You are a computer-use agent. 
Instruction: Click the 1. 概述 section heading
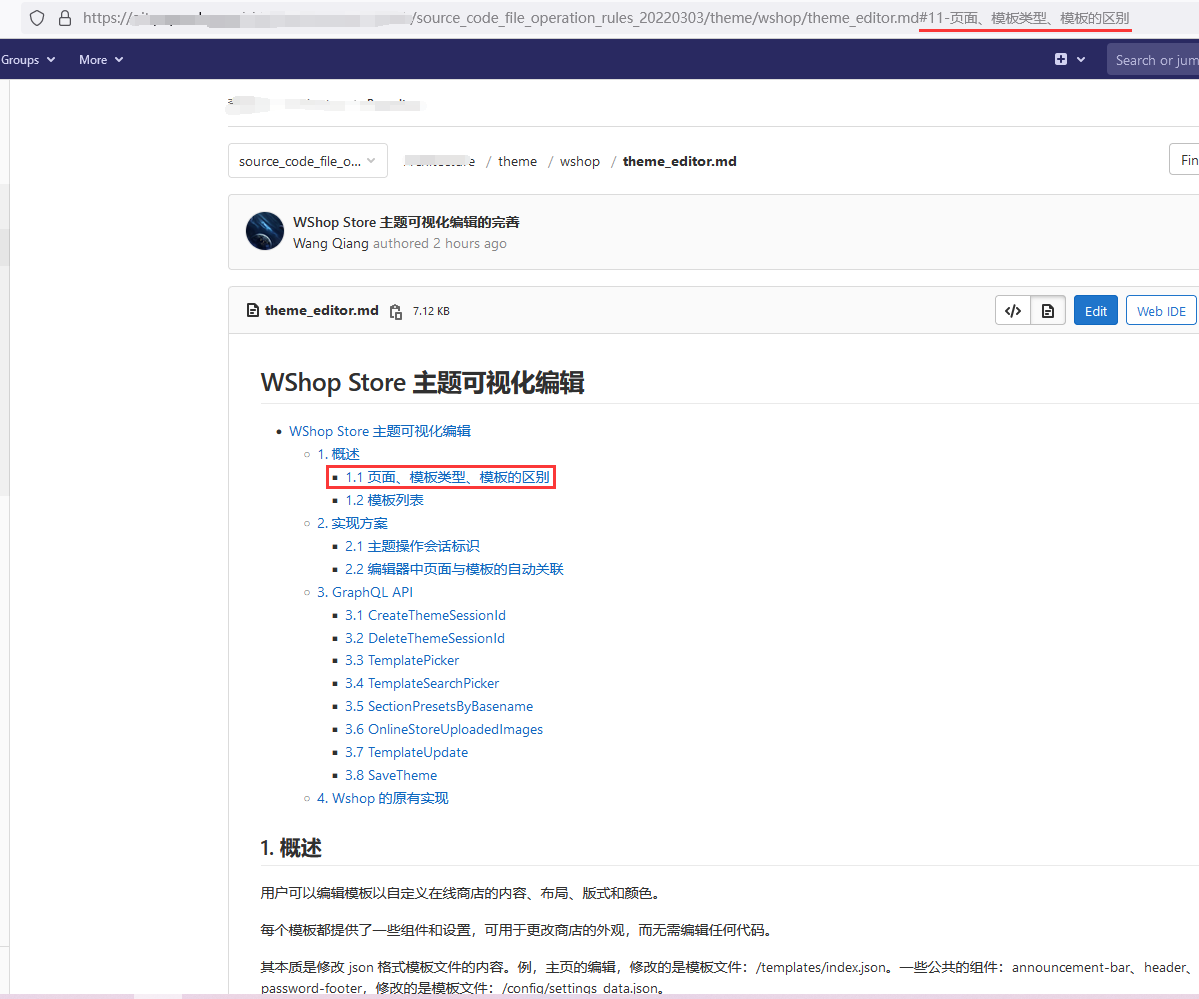pyautogui.click(x=291, y=848)
